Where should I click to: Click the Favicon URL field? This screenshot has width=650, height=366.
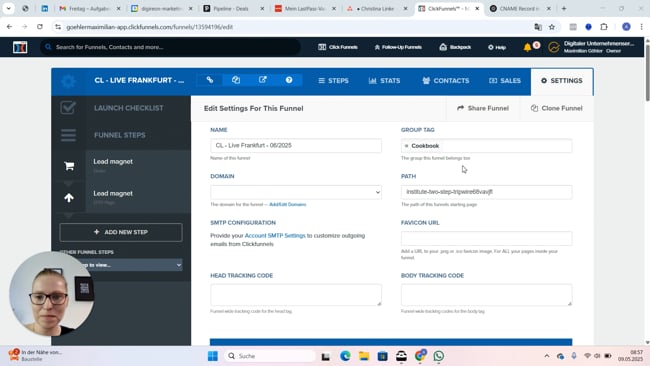click(486, 238)
